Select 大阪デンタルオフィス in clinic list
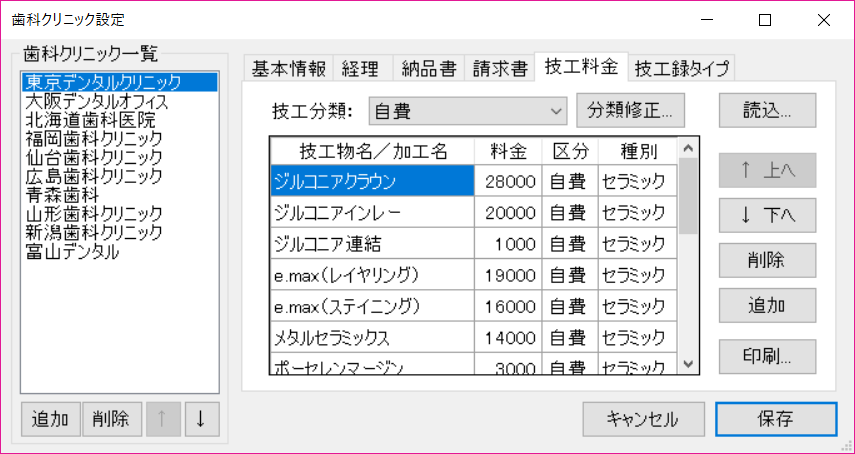Screen dimensions: 855x454 pos(96,101)
